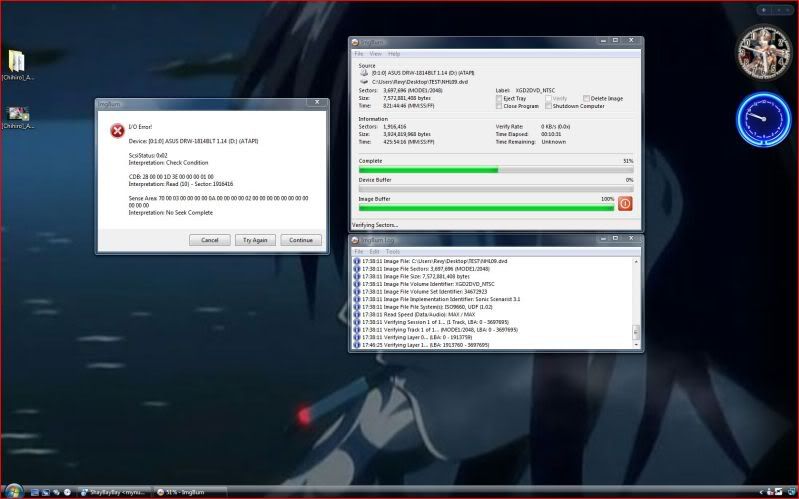
Task: Click the blue neon clock gadget
Action: tap(763, 119)
